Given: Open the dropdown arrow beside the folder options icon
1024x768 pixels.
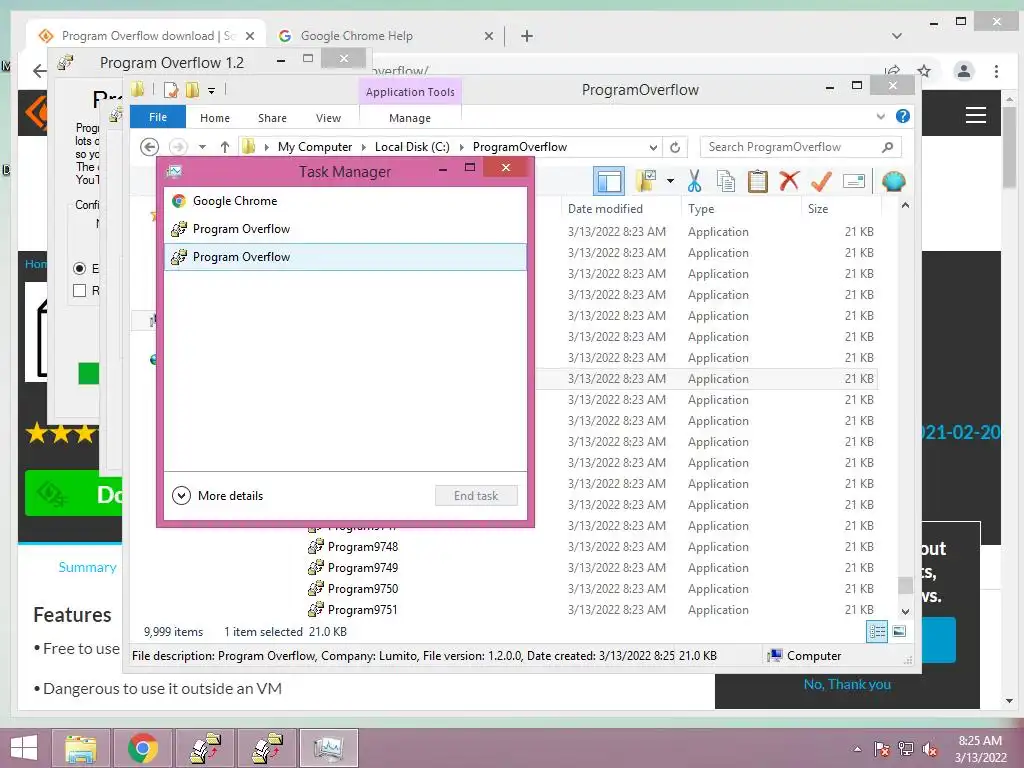Looking at the screenshot, I should 670,181.
